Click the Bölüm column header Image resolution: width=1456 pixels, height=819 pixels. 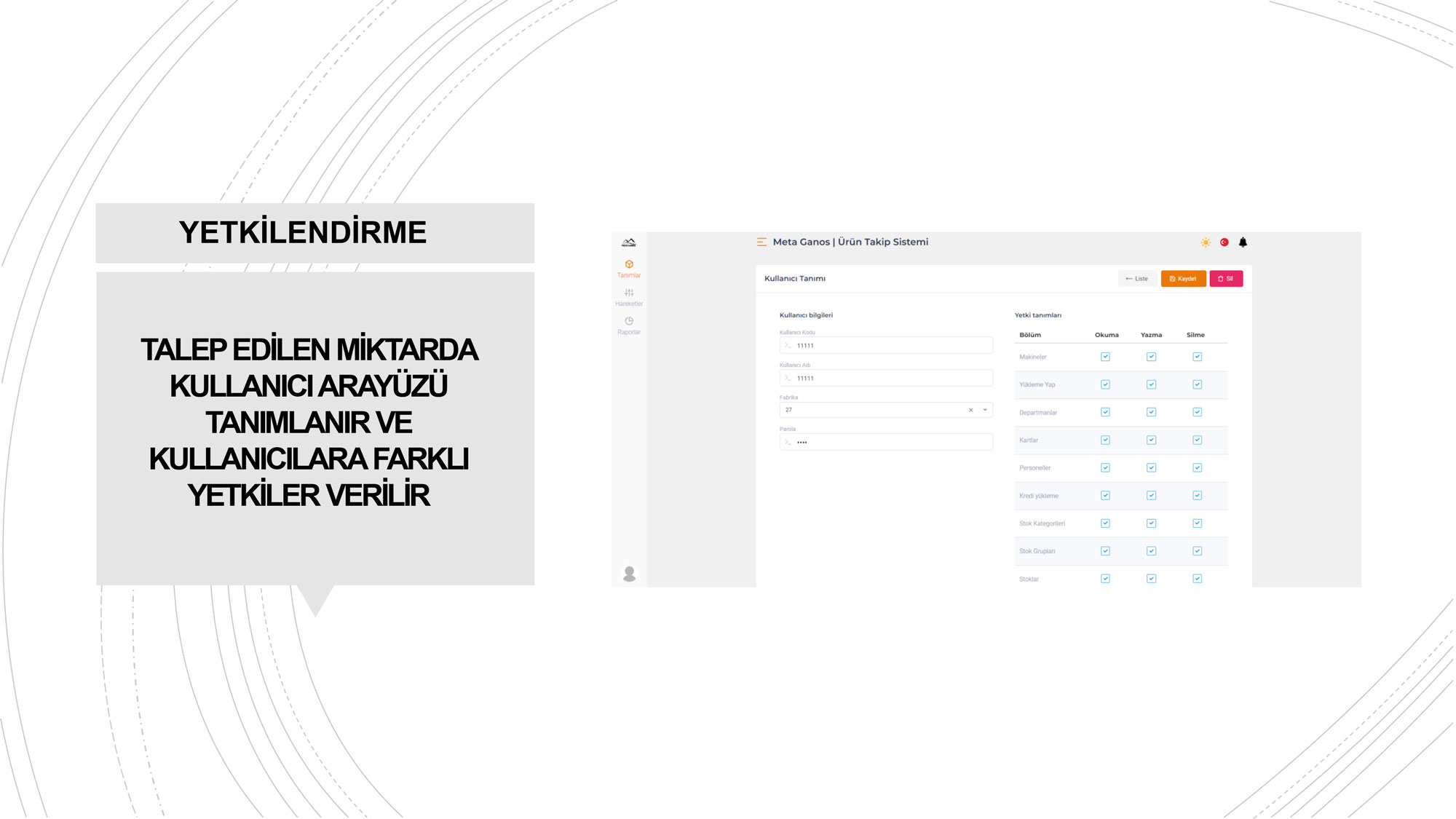pyautogui.click(x=1030, y=335)
